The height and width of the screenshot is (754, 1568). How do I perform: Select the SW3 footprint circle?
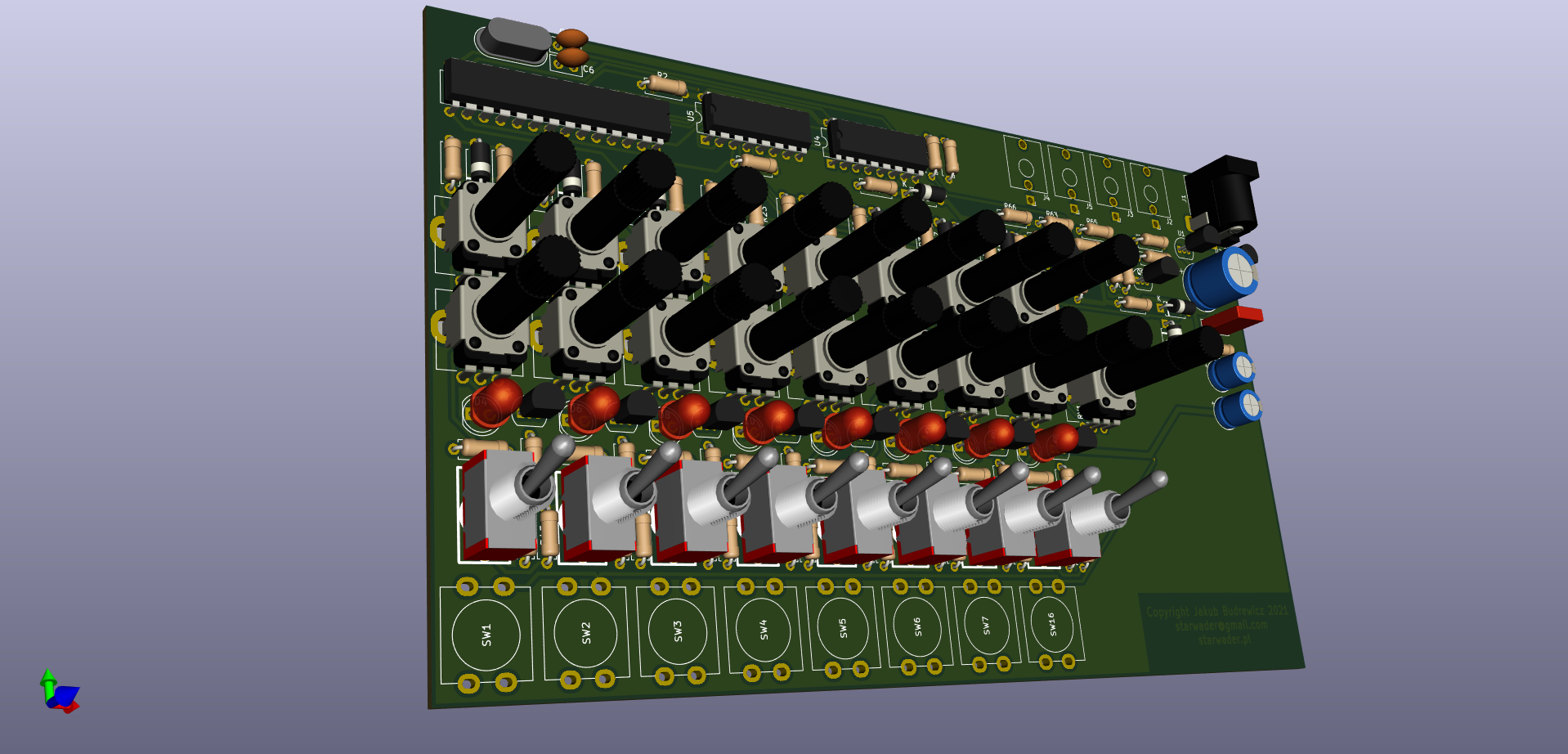[x=678, y=631]
